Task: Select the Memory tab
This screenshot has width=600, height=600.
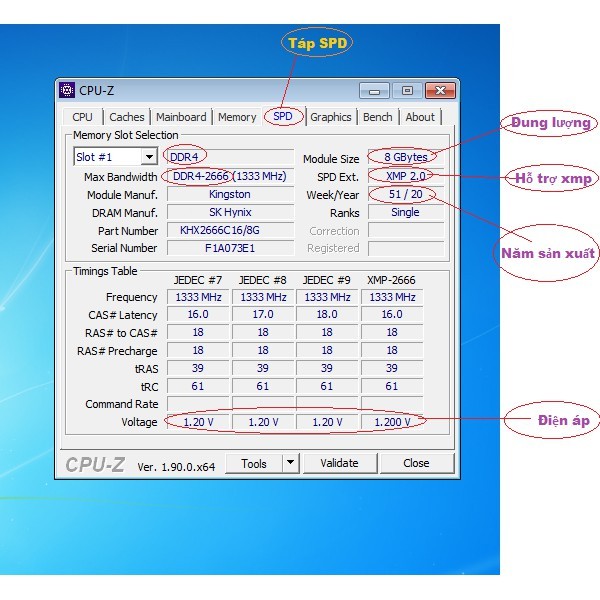Action: pyautogui.click(x=237, y=117)
